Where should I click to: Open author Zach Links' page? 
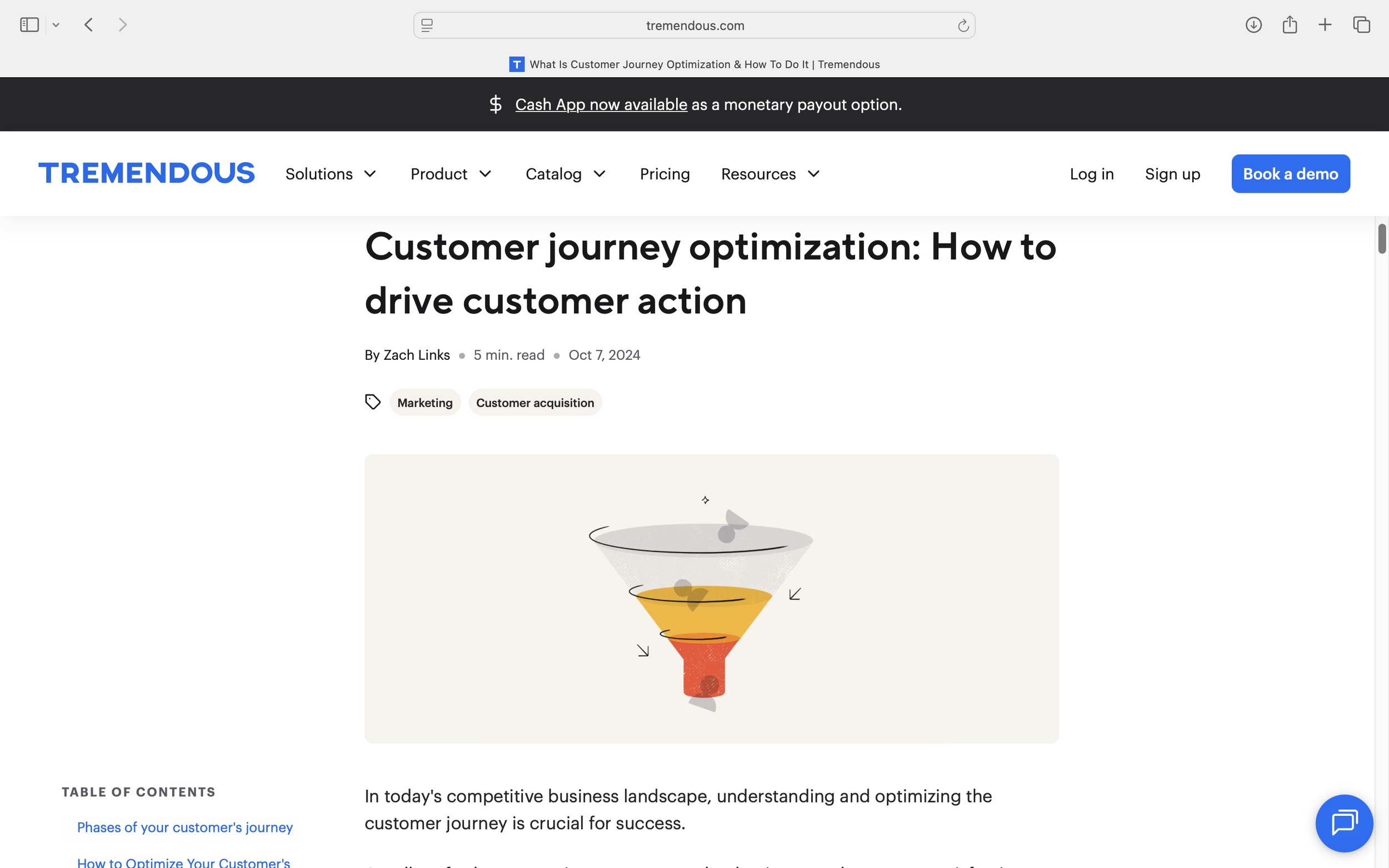[416, 355]
